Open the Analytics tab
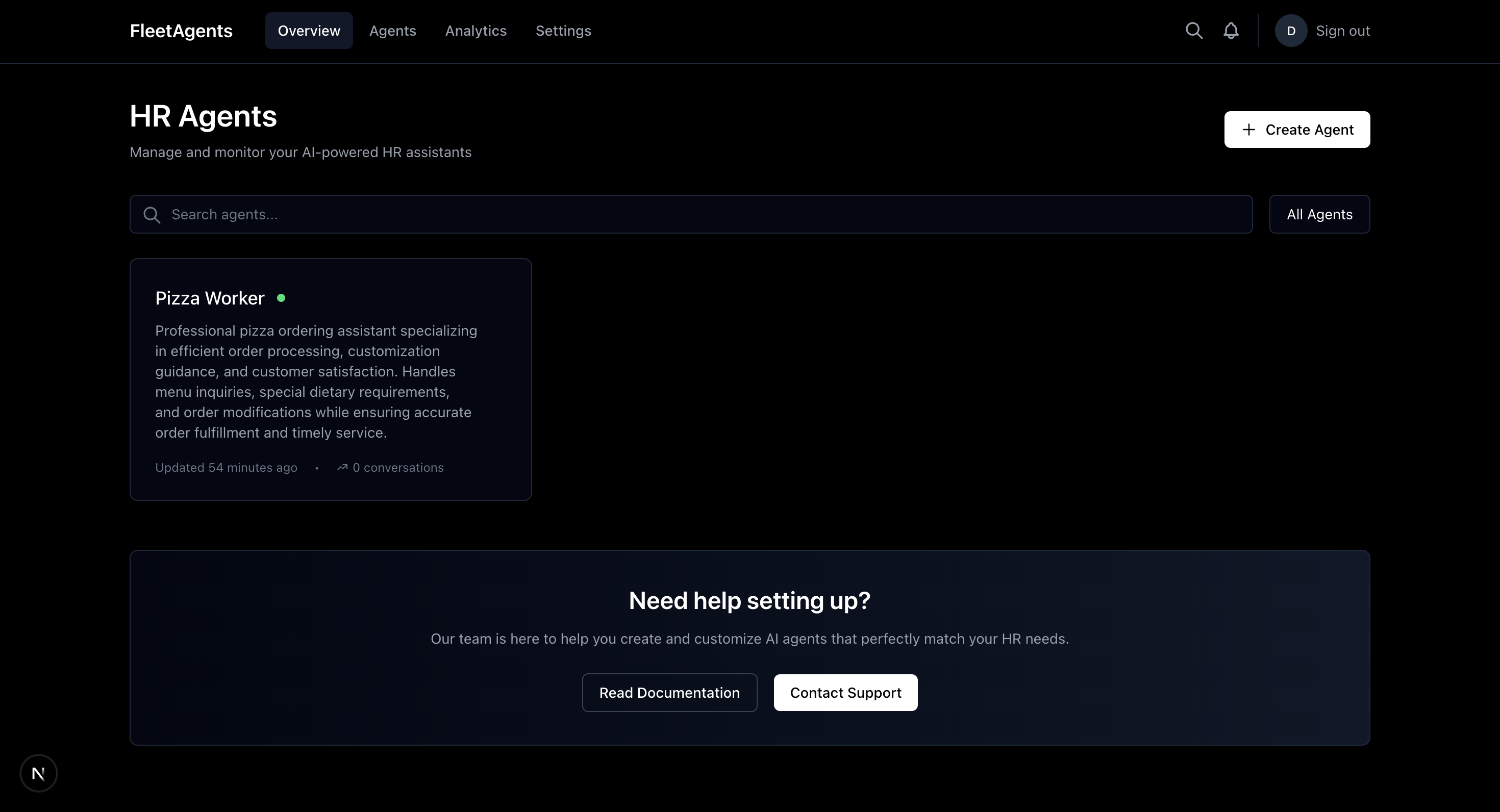The image size is (1500, 812). tap(476, 31)
